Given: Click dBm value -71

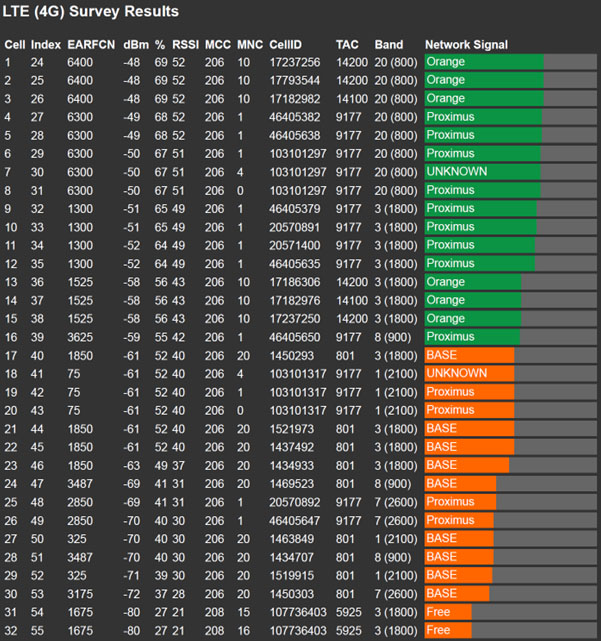Looking at the screenshot, I should [x=132, y=576].
